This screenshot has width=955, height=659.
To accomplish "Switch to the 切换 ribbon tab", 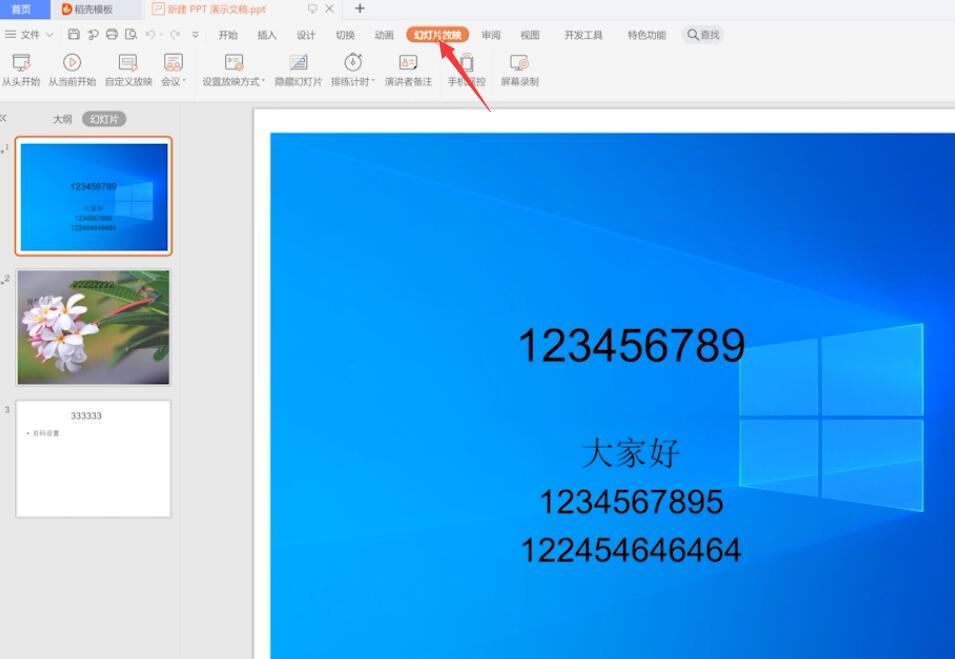I will (x=345, y=35).
